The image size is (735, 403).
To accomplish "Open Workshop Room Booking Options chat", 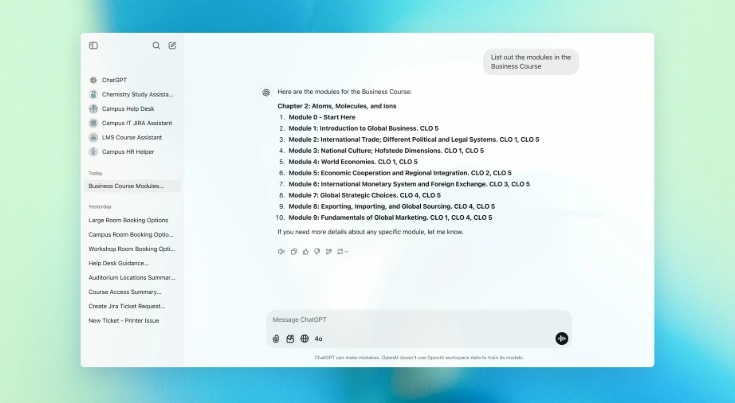I will coord(133,249).
